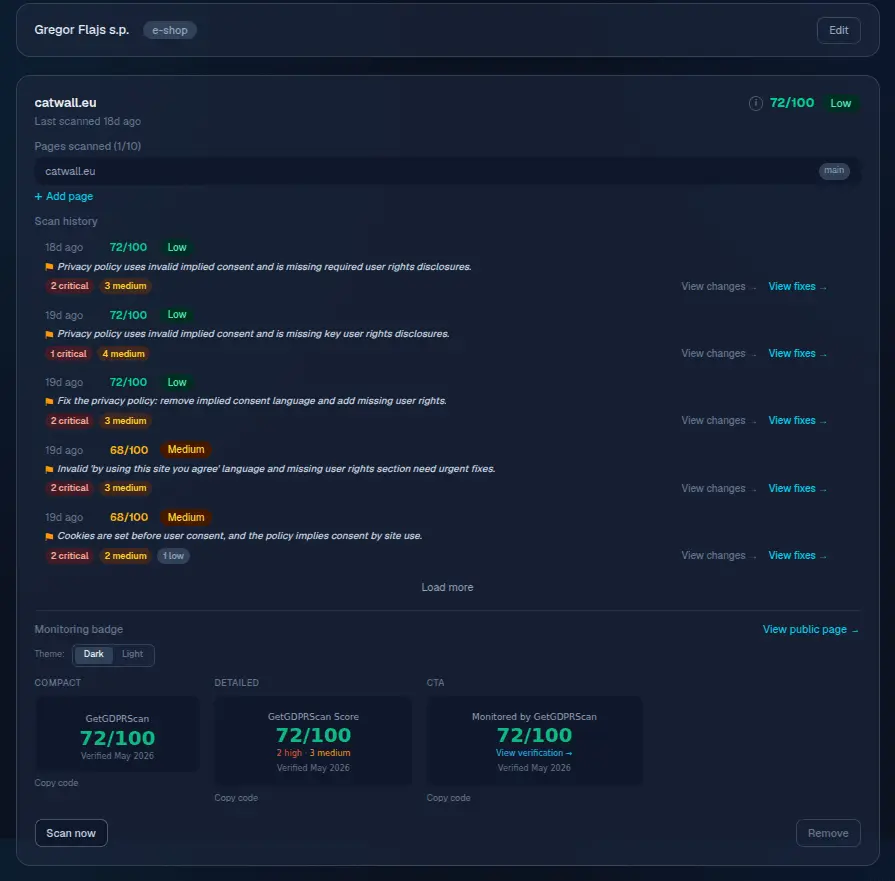
Task: View fixes for the scan with 1 critical 4 medium
Action: point(797,353)
